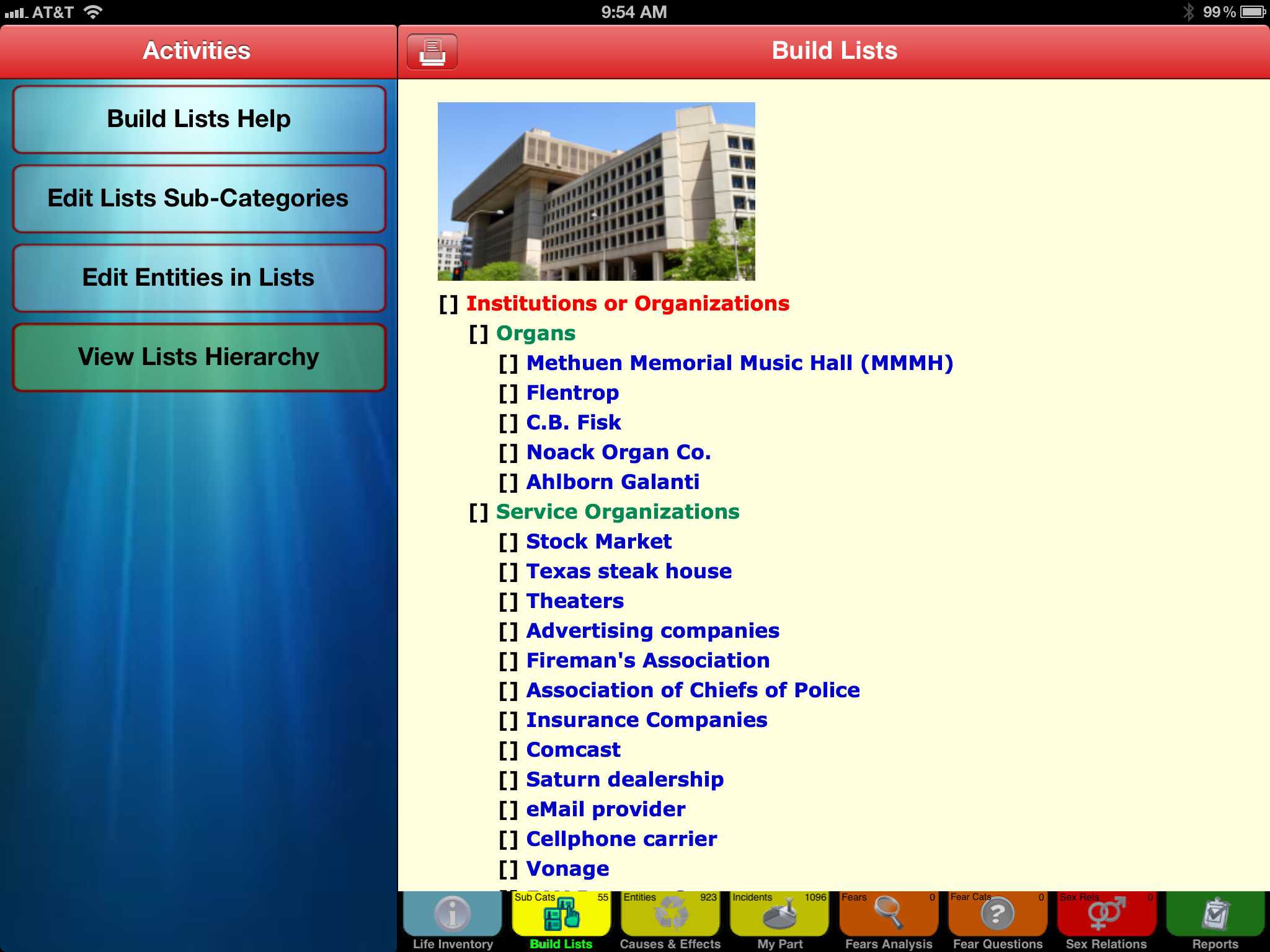Check the box beside Flentrop
Screen dimensions: 1270x952
pyautogui.click(x=508, y=394)
